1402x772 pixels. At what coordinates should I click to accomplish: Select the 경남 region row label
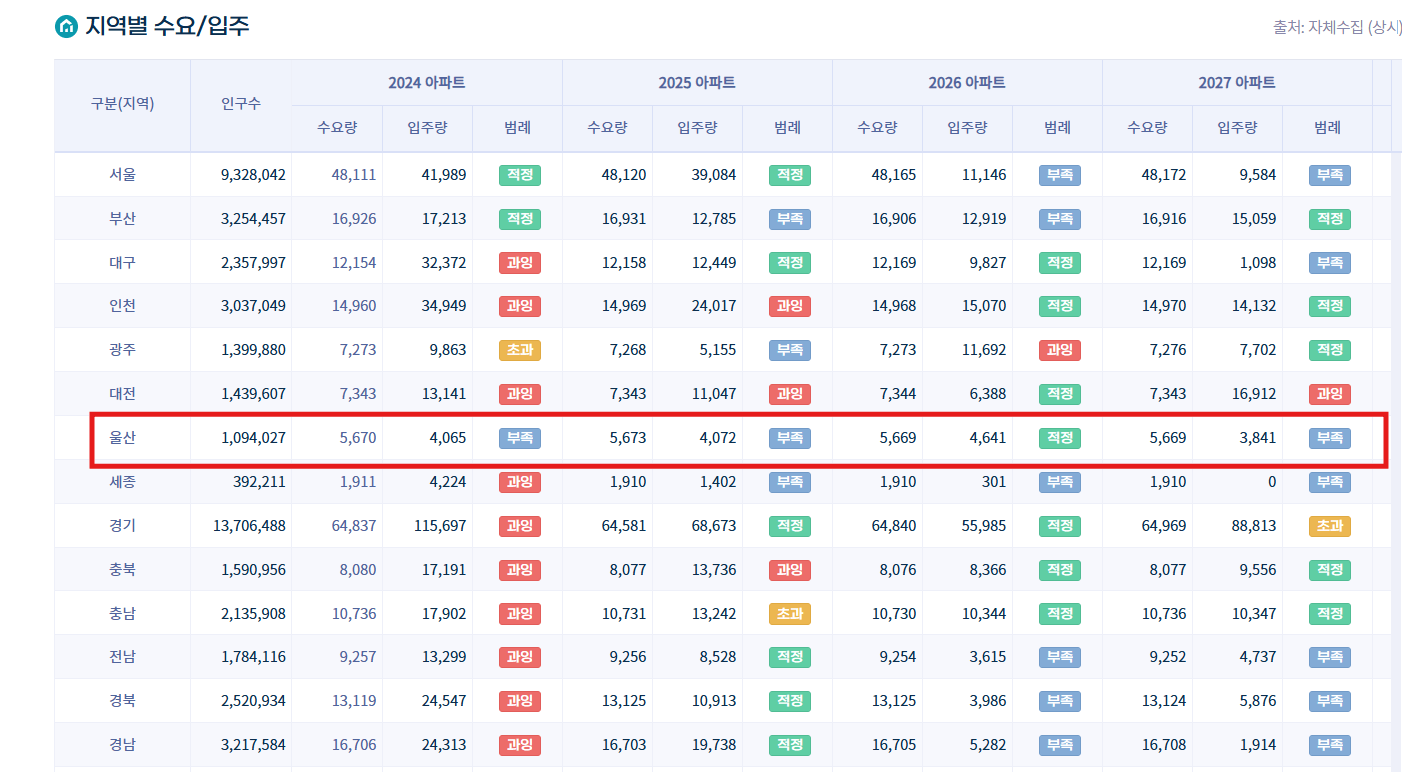point(122,745)
